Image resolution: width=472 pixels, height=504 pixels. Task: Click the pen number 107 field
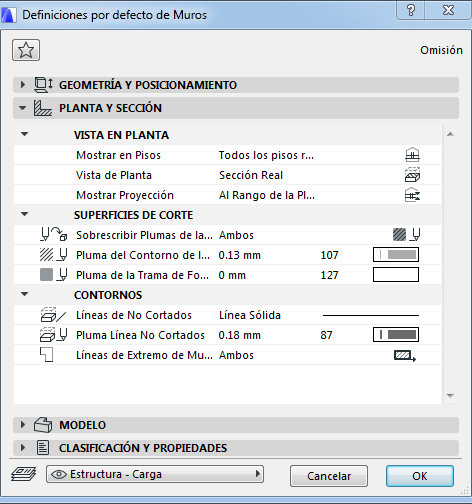coord(329,255)
